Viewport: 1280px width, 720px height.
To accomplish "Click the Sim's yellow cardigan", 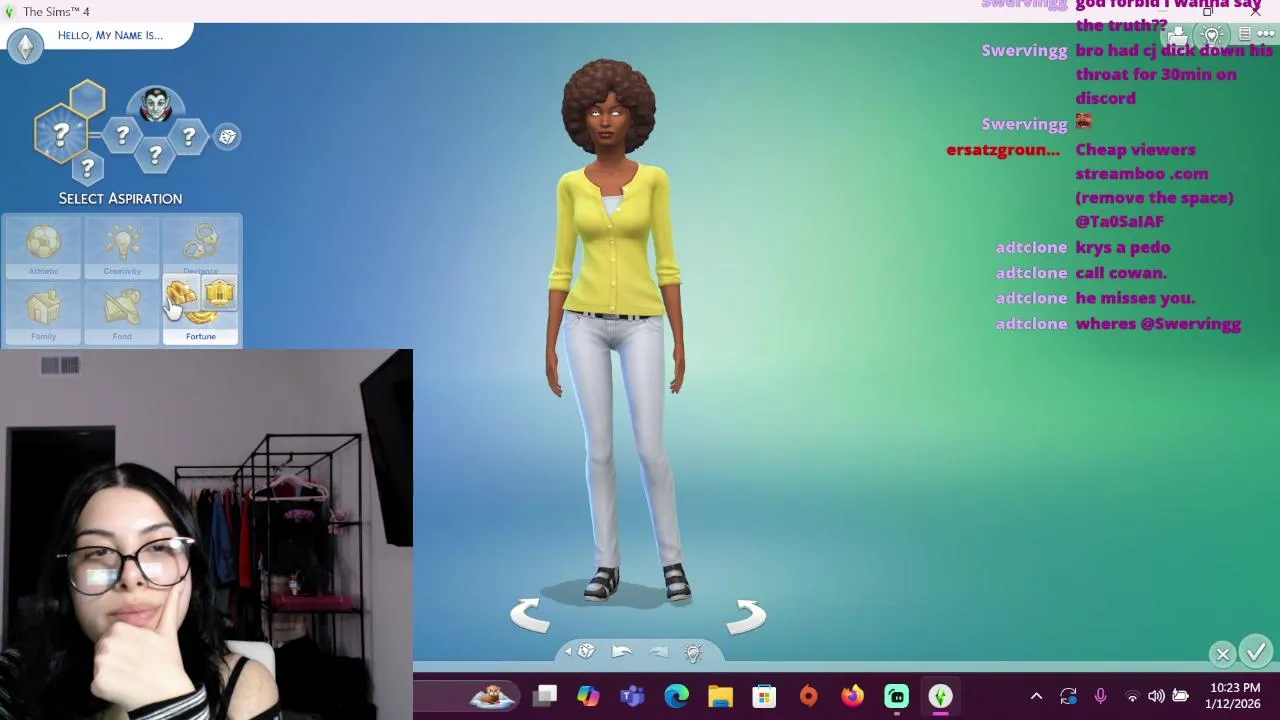I will click(x=613, y=240).
